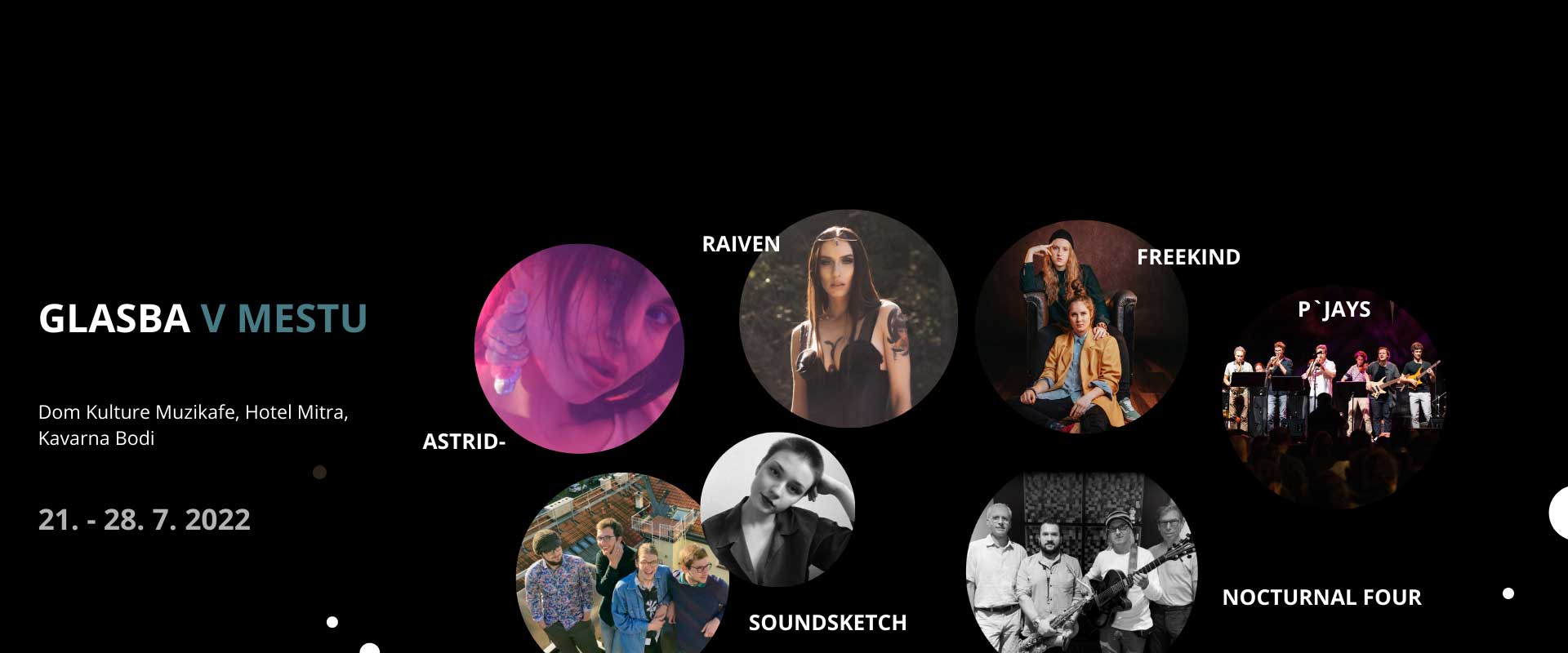Click the NOCTURNAL FOUR label
Screen dimensions: 1568x653
[1321, 597]
